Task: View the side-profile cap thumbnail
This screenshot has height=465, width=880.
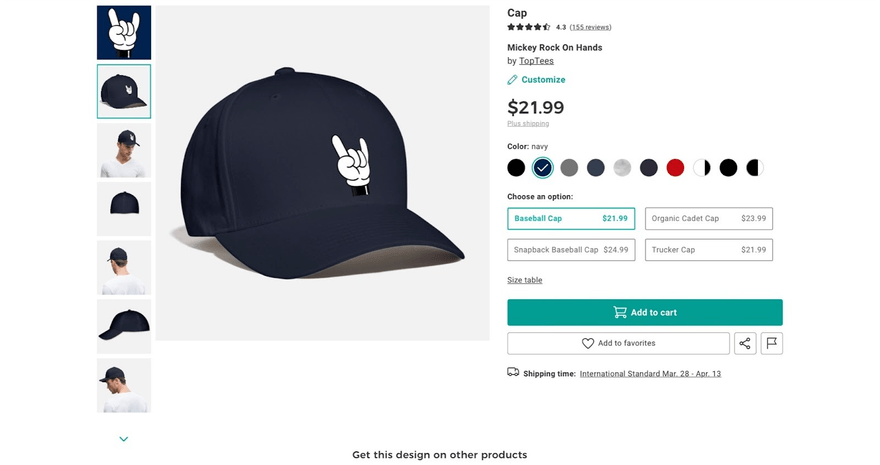Action: pyautogui.click(x=124, y=325)
